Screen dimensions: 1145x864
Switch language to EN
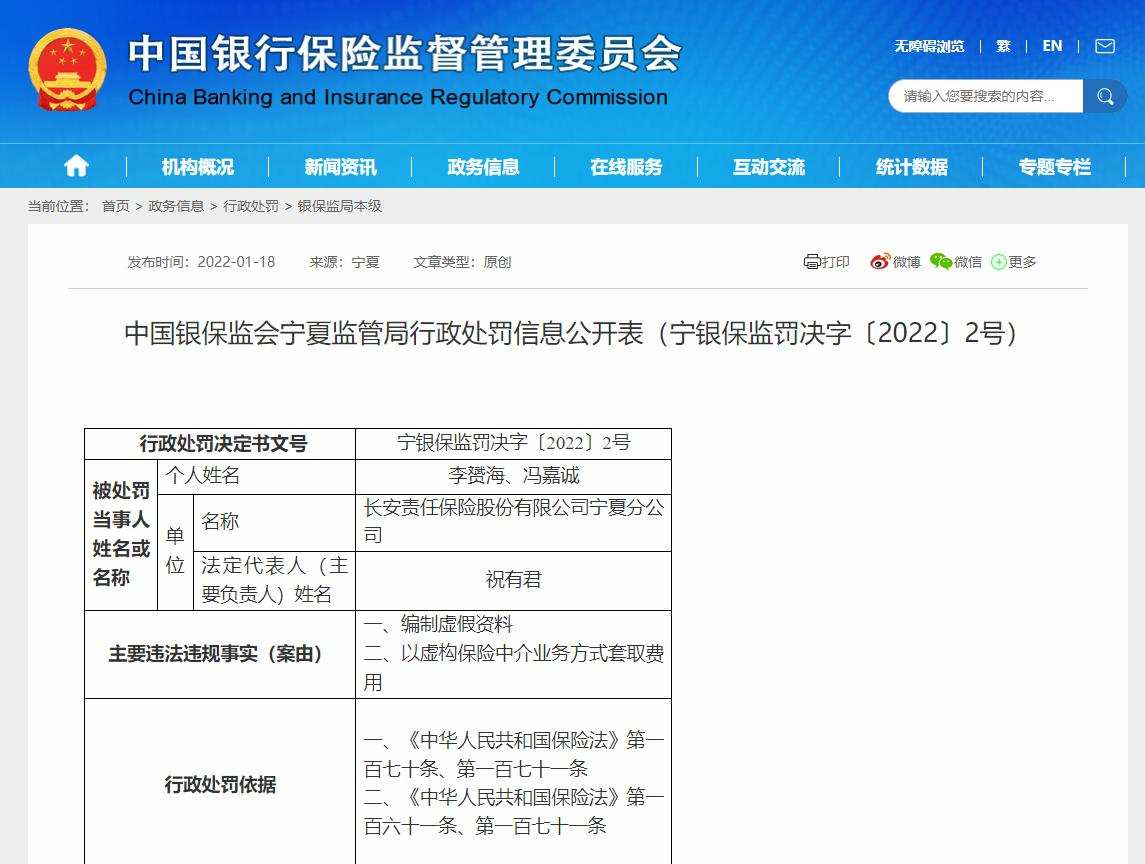tap(1052, 46)
